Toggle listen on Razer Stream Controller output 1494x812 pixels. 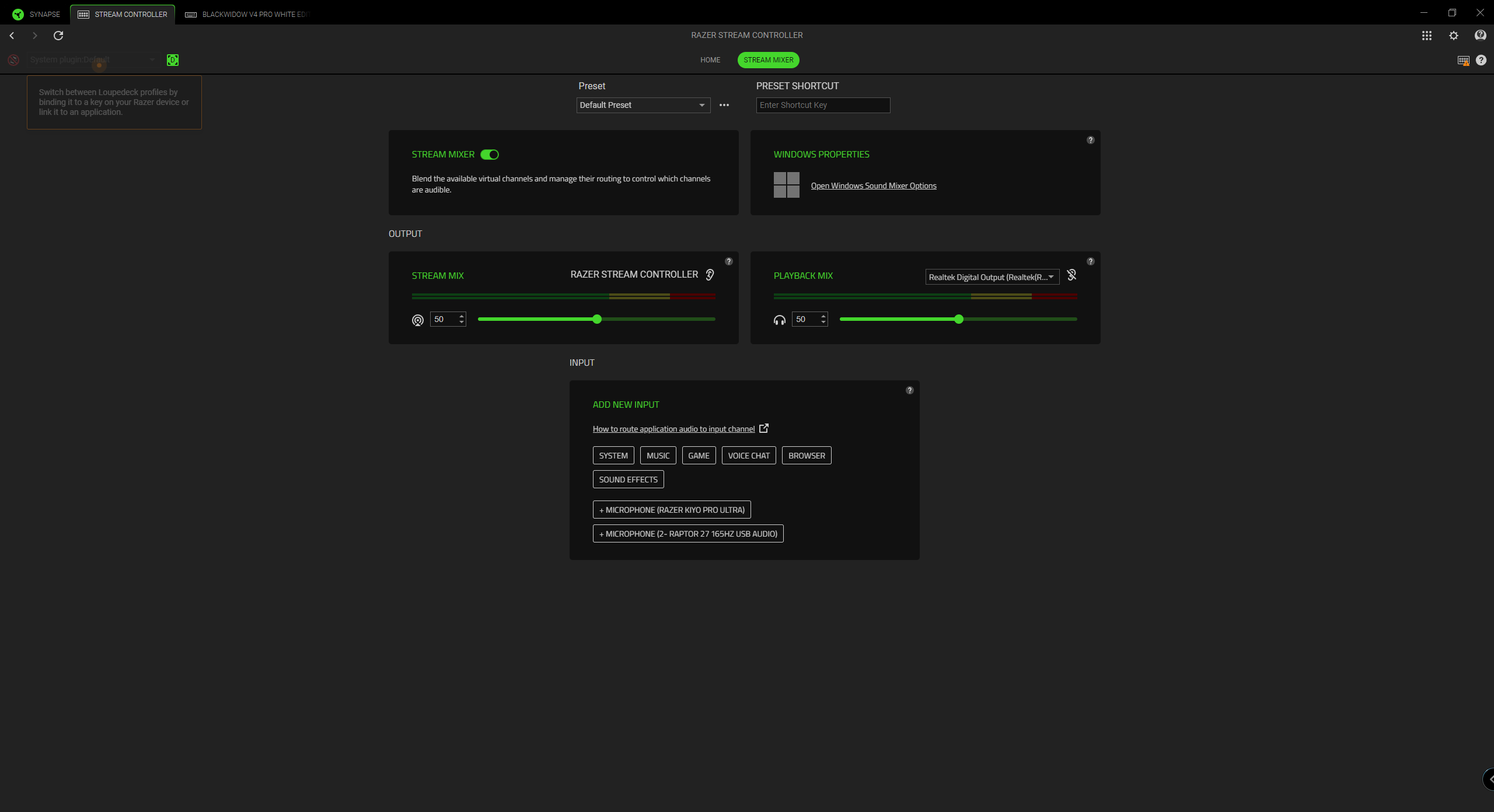(x=709, y=274)
